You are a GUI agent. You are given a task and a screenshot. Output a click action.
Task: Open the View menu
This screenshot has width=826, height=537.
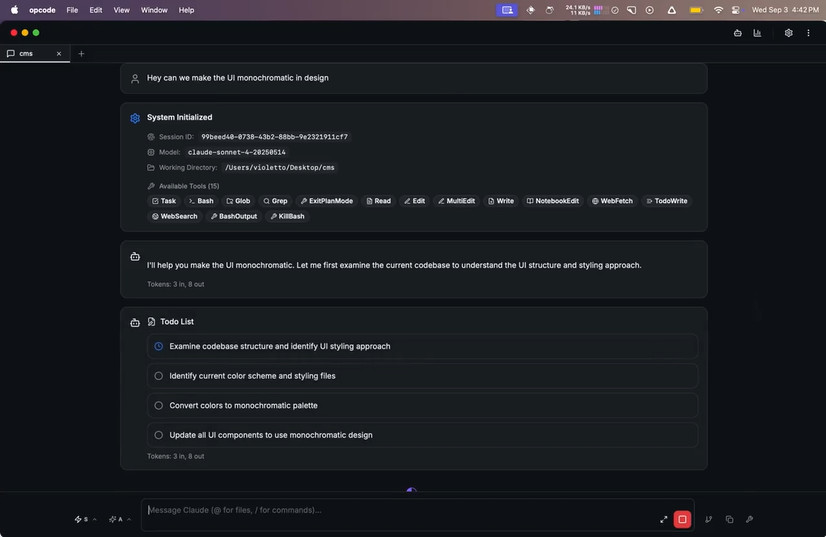coord(121,10)
